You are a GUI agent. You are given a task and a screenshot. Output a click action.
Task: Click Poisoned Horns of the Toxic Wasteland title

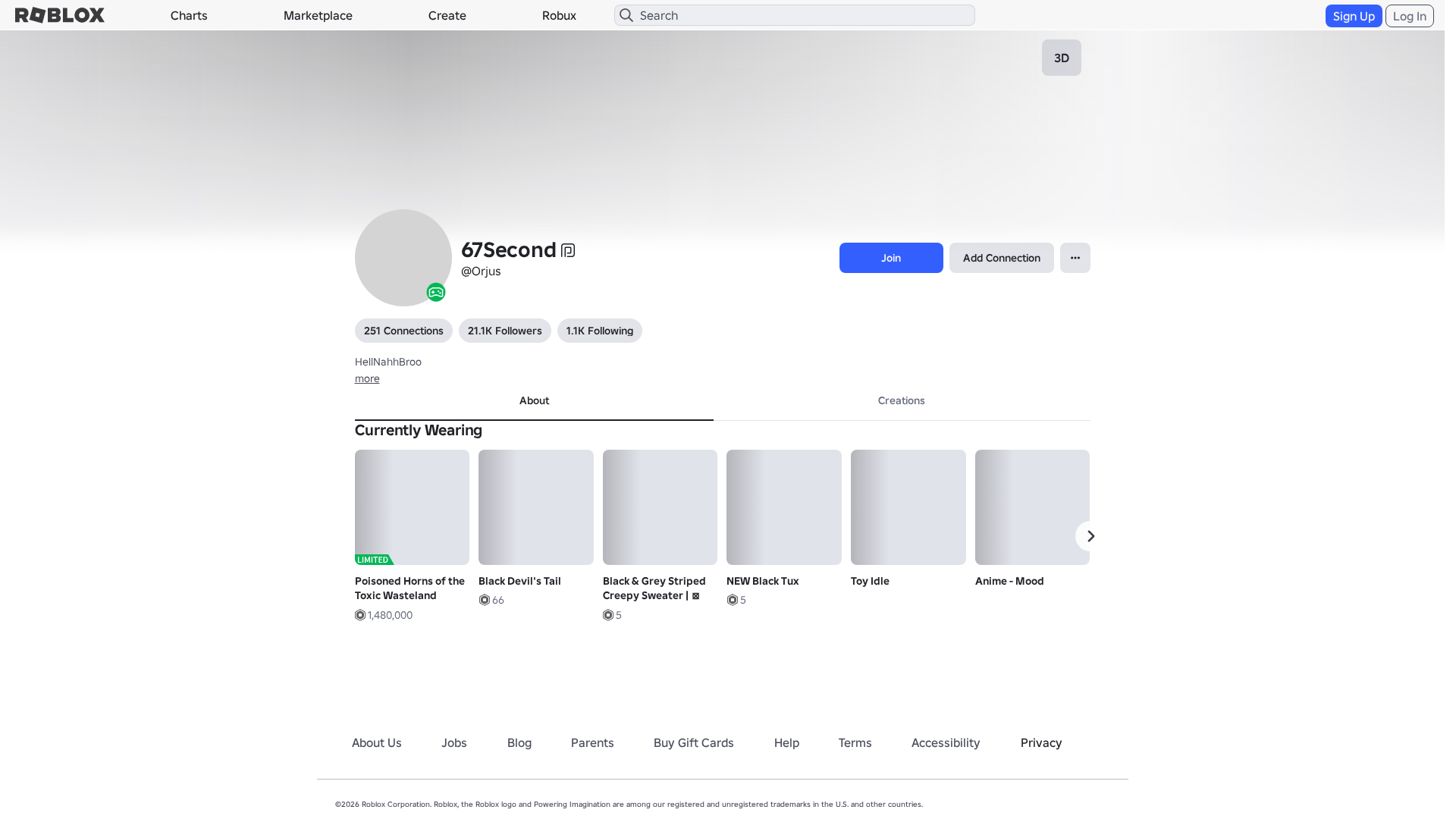tap(409, 588)
